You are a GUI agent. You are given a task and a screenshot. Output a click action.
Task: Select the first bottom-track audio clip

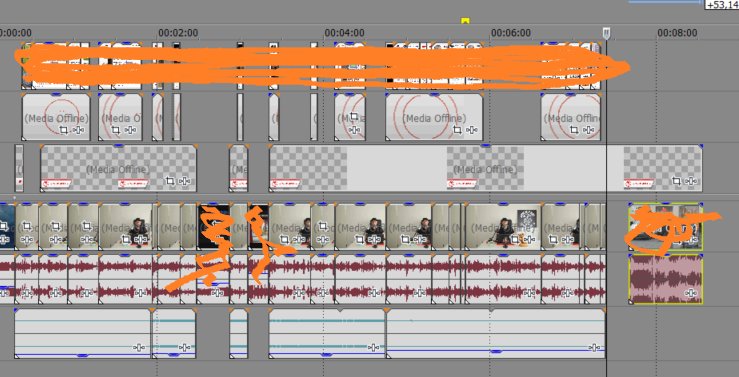tap(83, 333)
